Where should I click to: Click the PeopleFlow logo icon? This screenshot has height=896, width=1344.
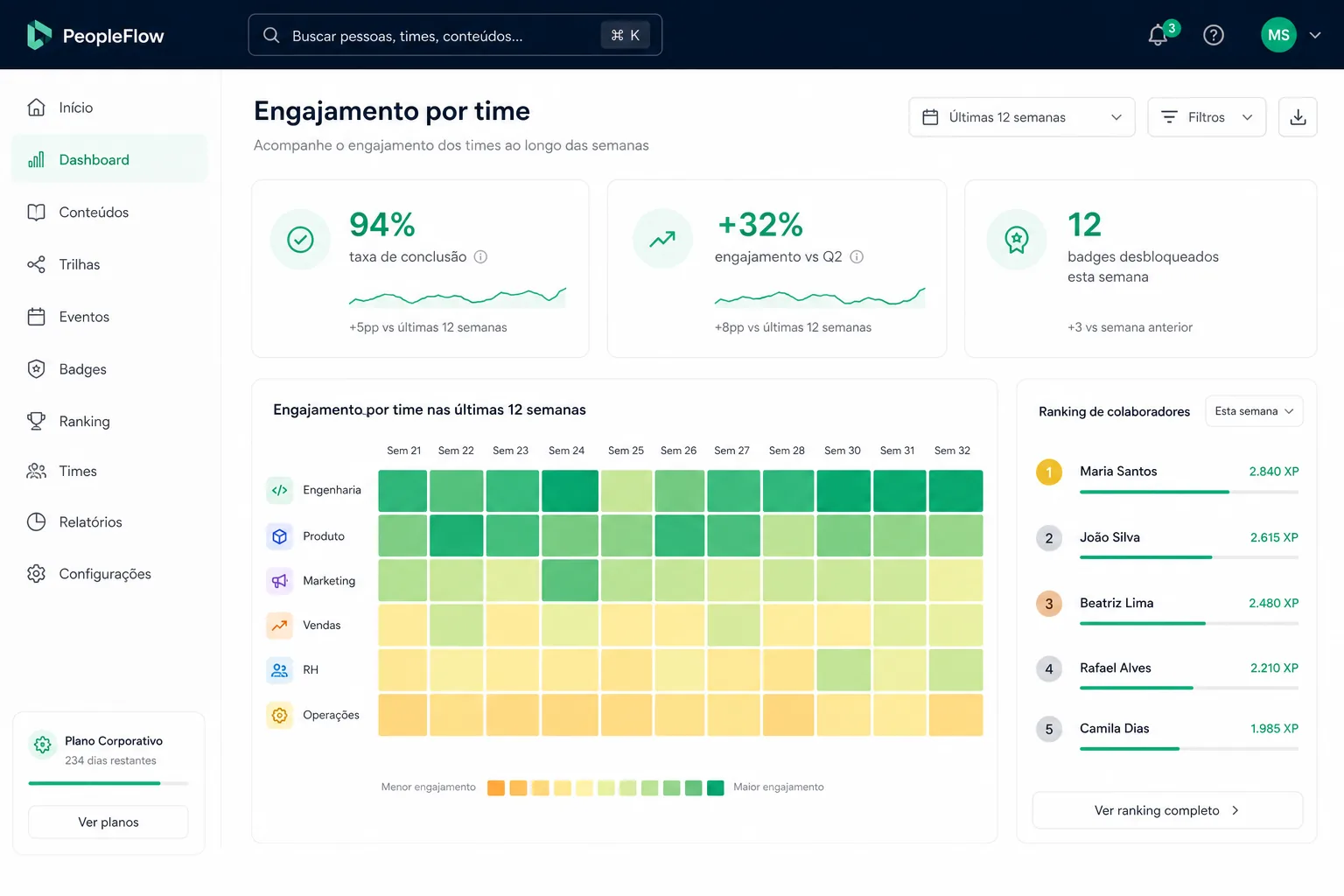38,35
